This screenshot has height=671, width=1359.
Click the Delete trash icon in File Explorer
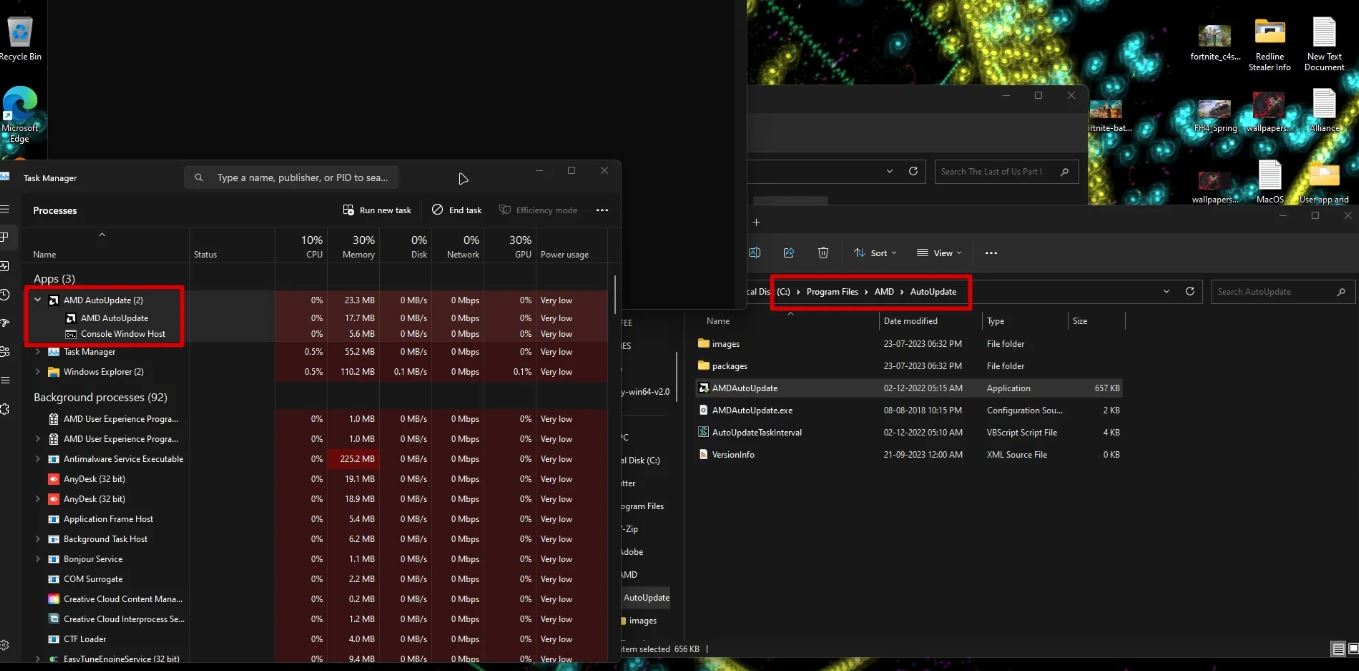[823, 253]
